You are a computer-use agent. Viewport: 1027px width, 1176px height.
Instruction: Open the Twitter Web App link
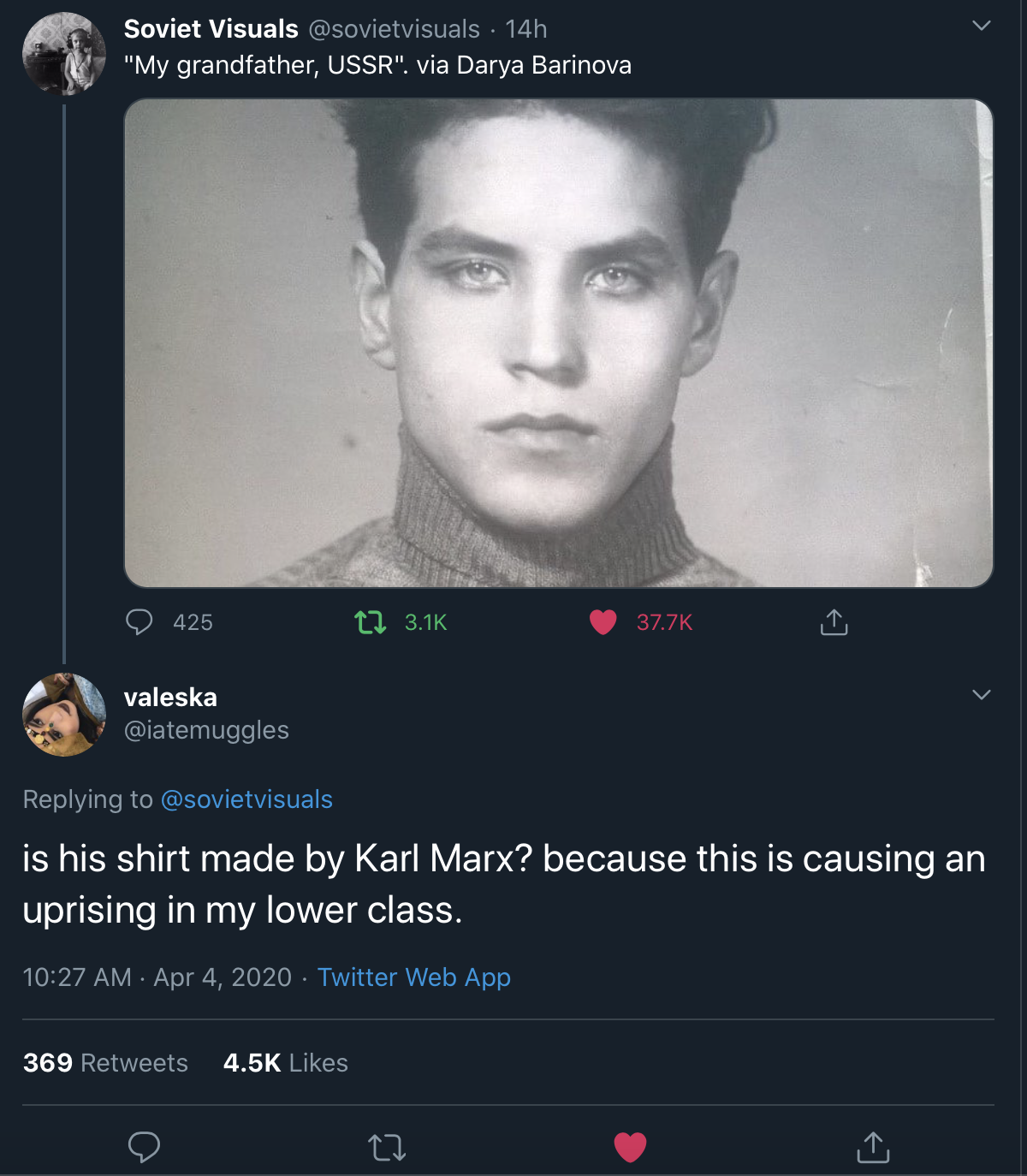(x=414, y=977)
